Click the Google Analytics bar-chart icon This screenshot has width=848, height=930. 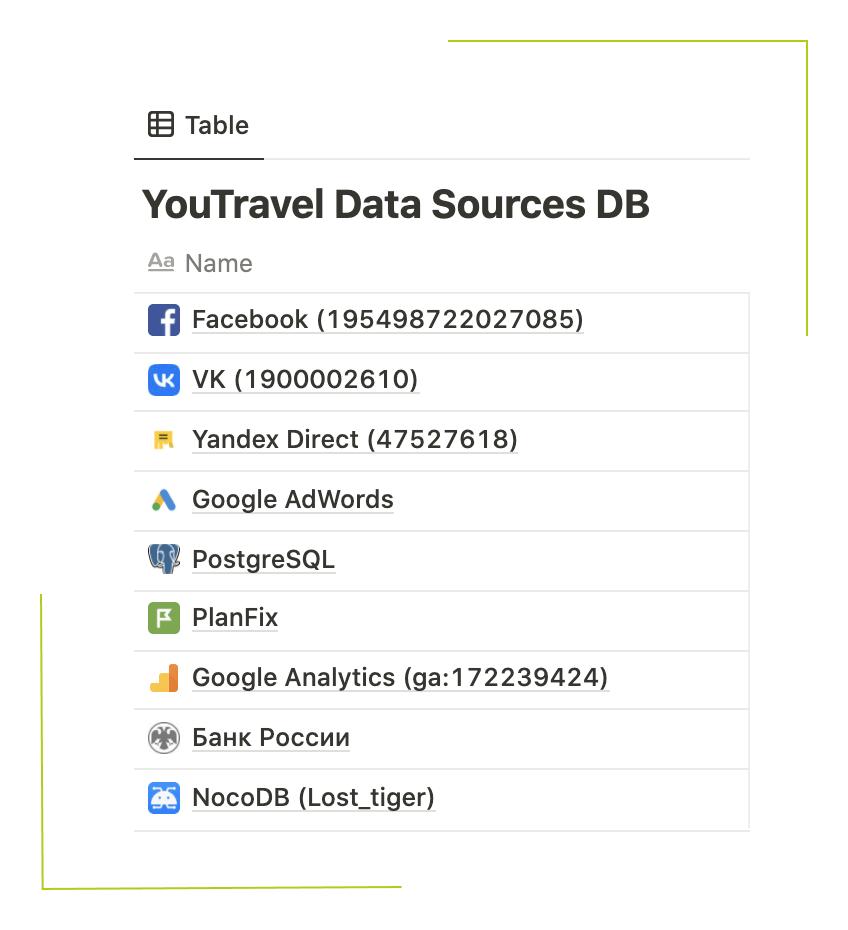coord(164,678)
